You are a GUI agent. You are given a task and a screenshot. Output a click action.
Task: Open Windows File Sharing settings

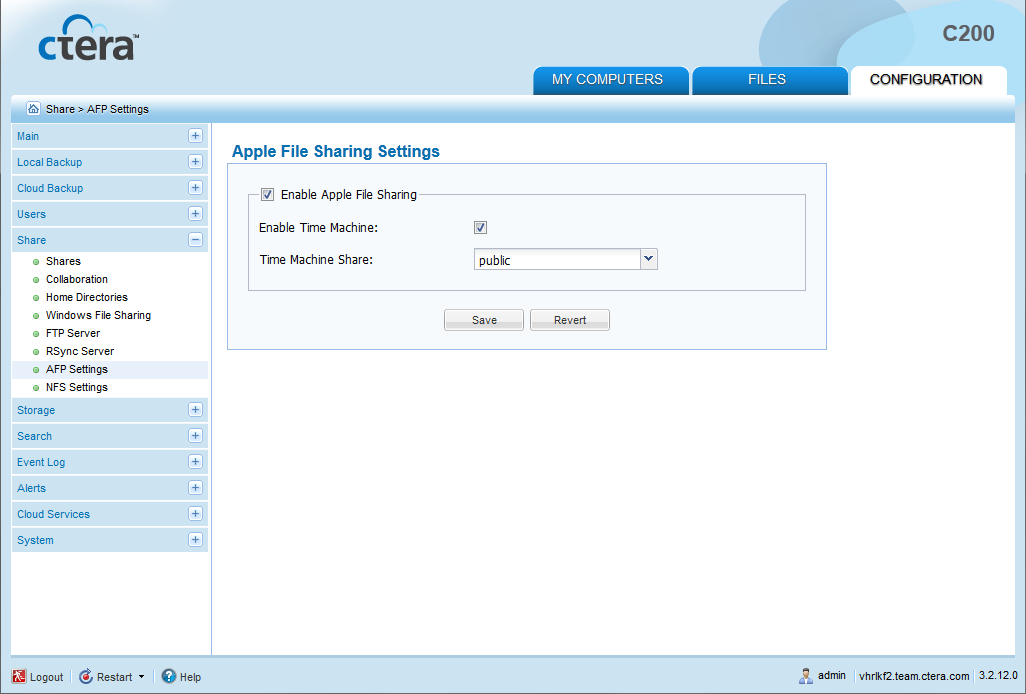pos(98,315)
